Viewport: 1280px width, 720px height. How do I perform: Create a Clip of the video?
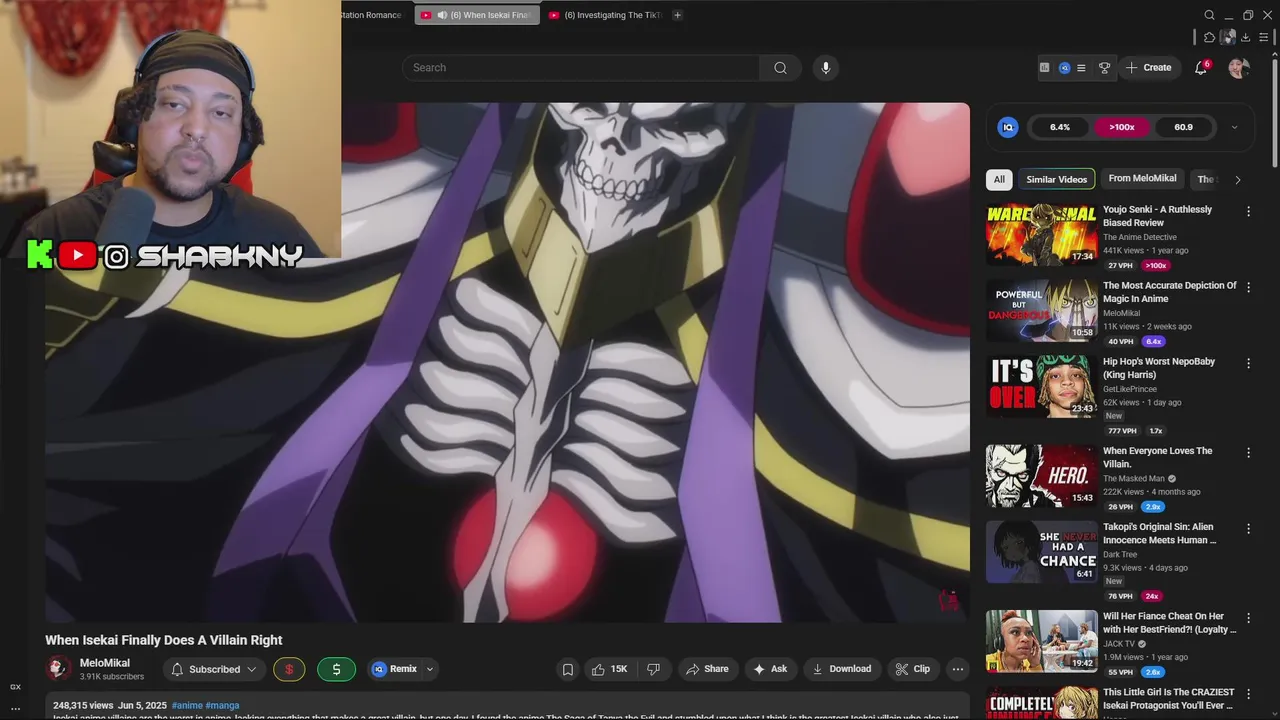click(x=912, y=669)
